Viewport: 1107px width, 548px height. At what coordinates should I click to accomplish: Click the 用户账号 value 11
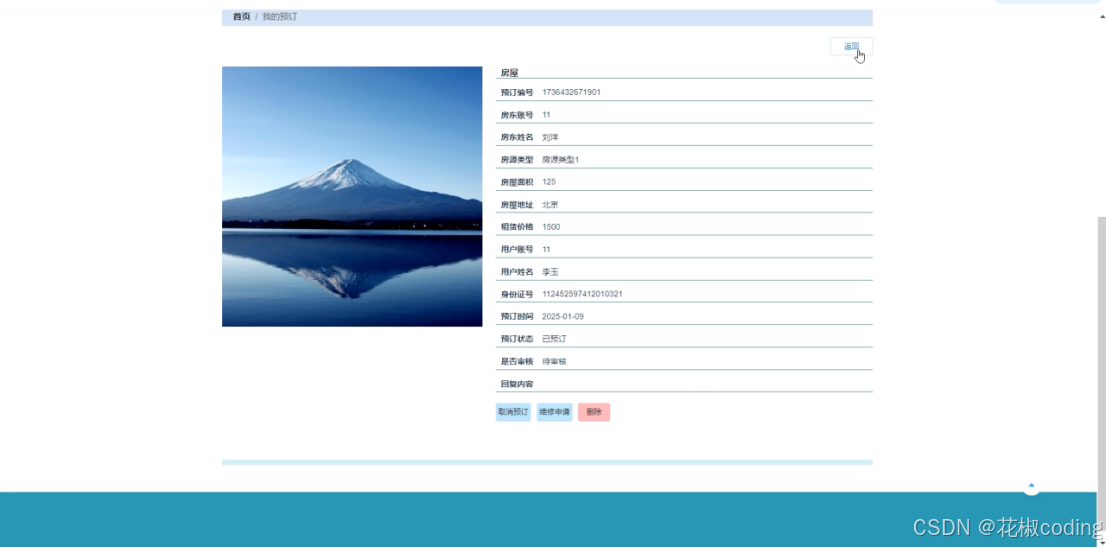click(x=546, y=249)
